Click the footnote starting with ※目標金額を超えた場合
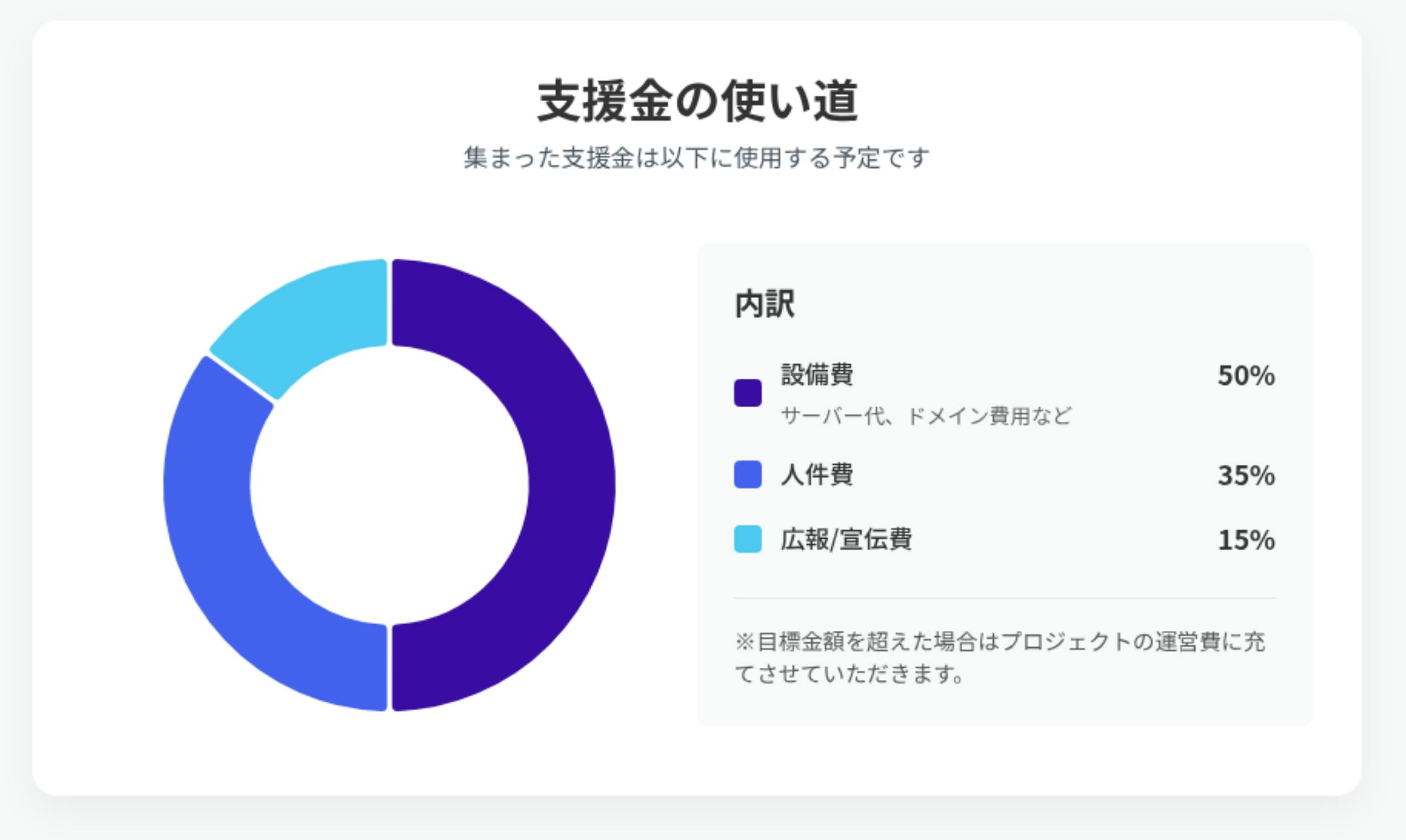The image size is (1406, 840). (1000, 642)
